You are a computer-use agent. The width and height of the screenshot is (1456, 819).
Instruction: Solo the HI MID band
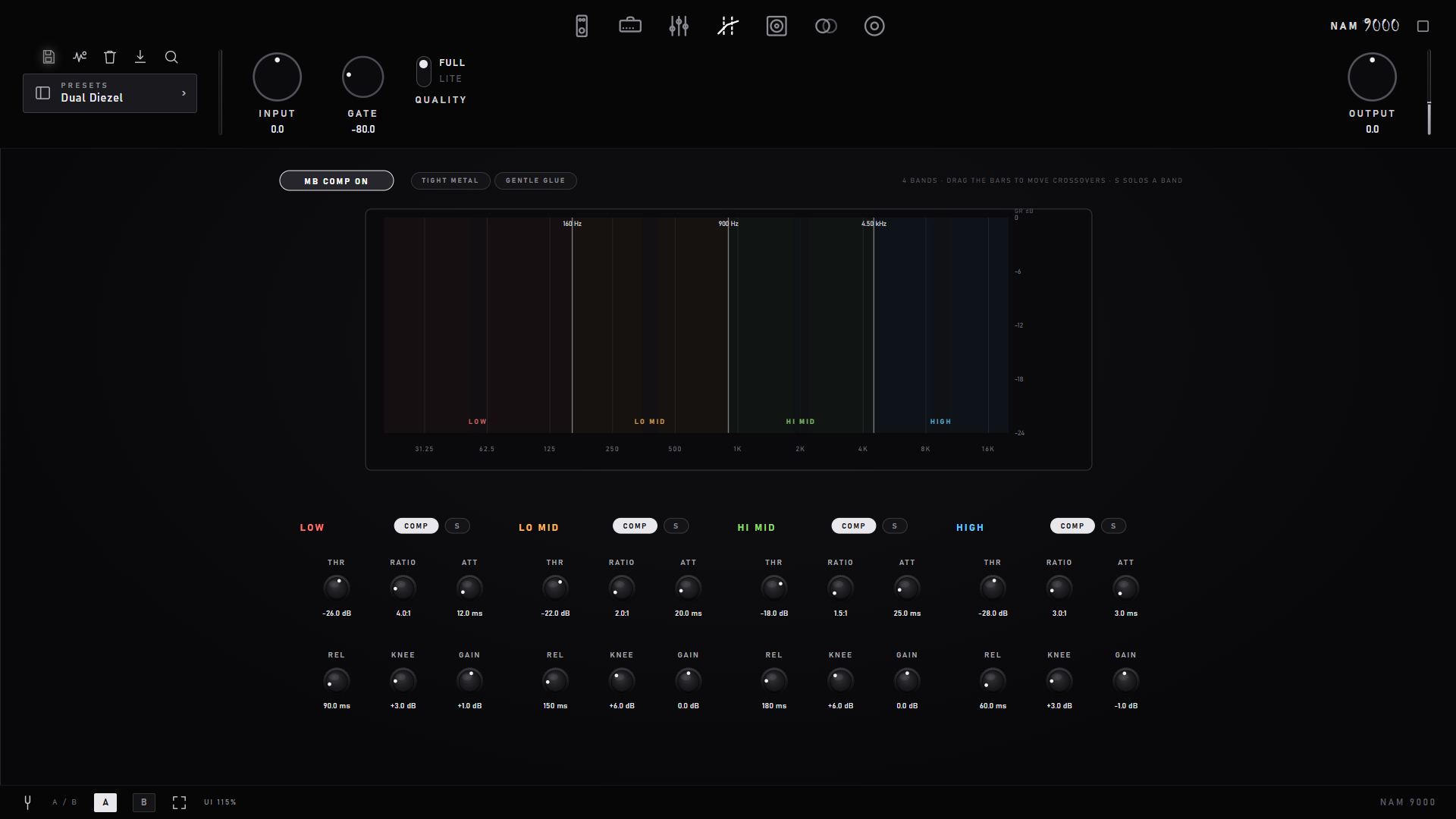pos(895,526)
